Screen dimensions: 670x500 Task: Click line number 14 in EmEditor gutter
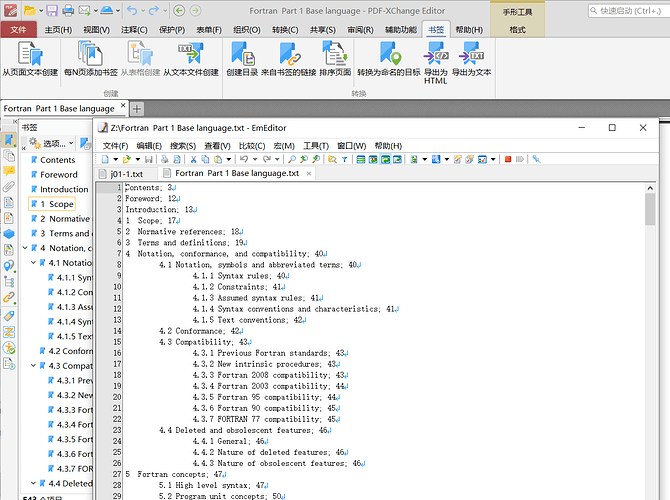pos(117,331)
